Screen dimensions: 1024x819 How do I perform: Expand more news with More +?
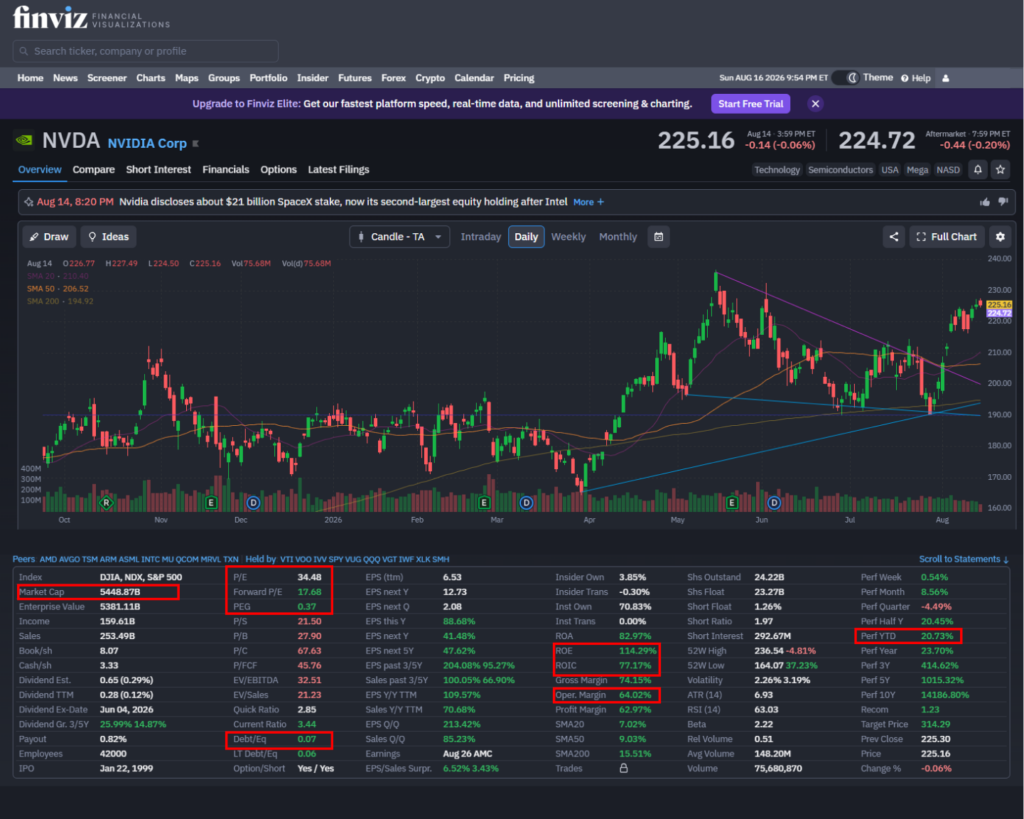pos(588,202)
